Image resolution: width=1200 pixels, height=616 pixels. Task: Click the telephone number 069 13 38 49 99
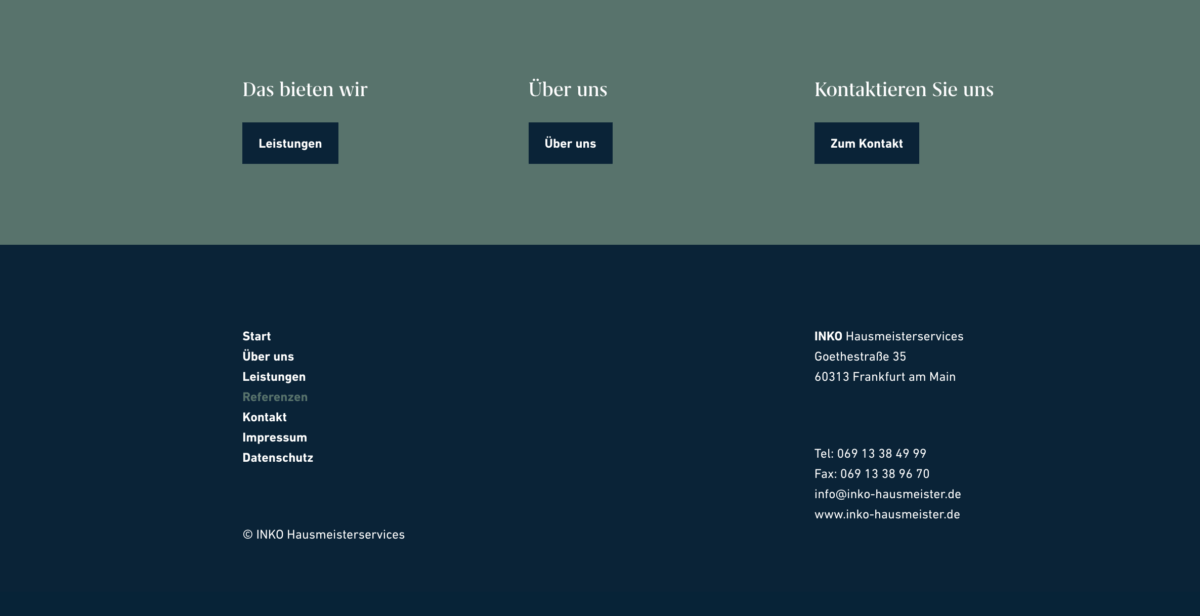(881, 453)
